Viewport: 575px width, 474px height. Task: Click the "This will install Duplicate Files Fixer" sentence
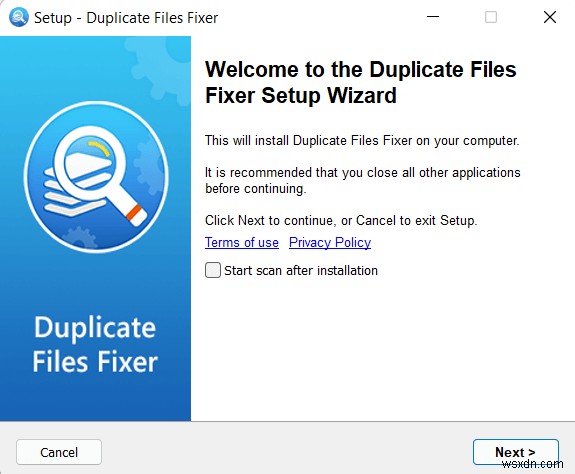pos(362,141)
